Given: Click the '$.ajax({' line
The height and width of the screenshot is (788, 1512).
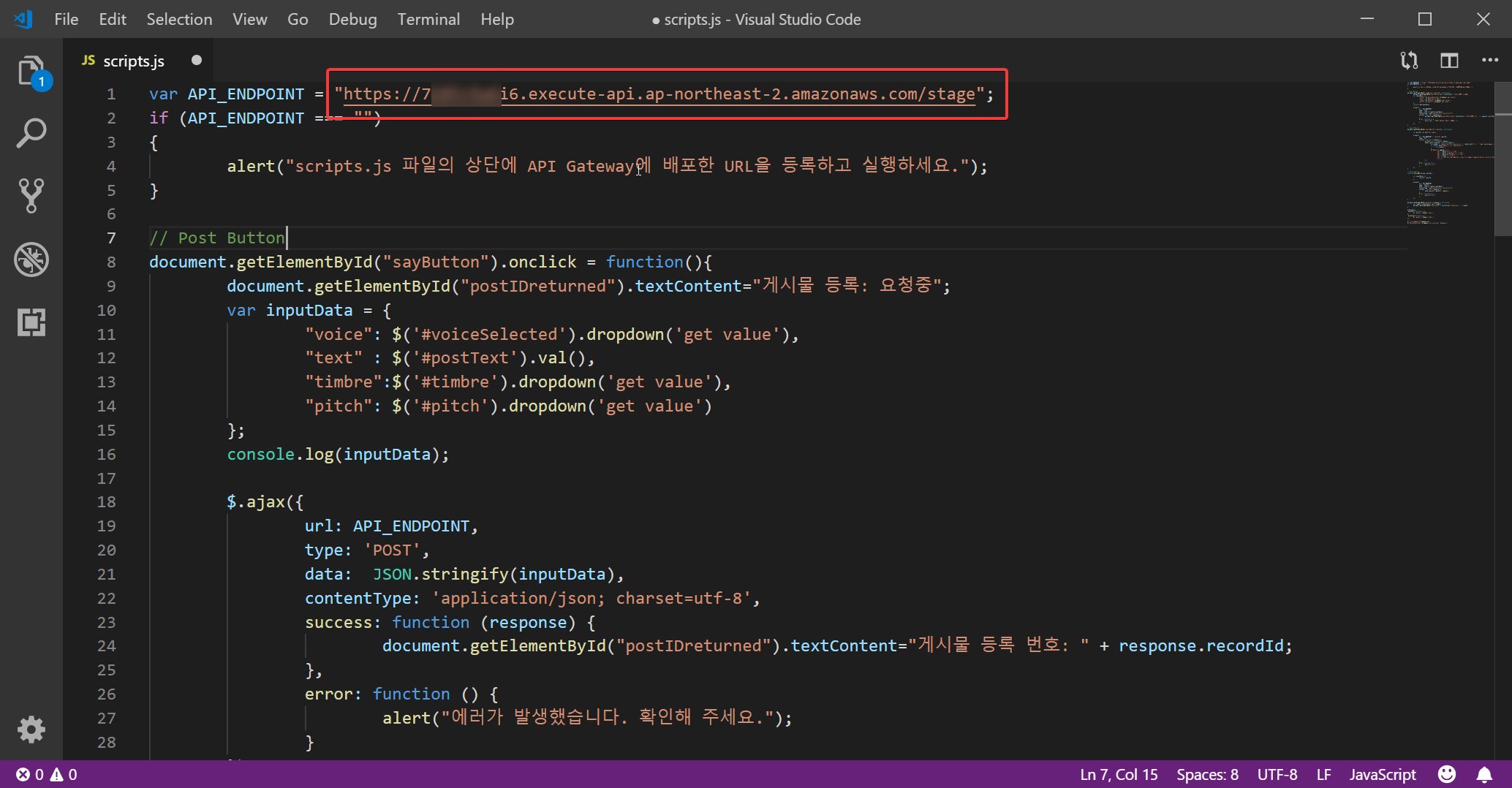Looking at the screenshot, I should [265, 501].
